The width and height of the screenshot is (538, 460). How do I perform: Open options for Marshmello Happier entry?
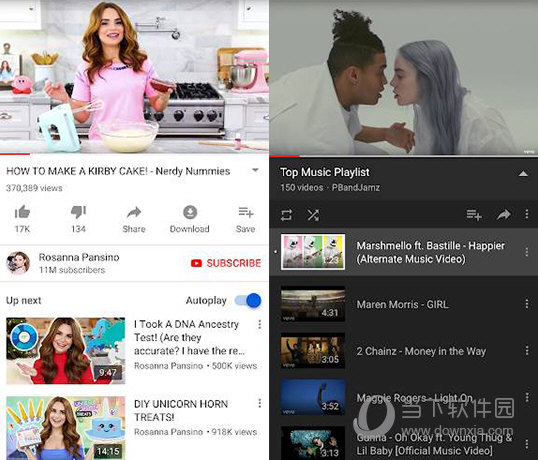[527, 252]
